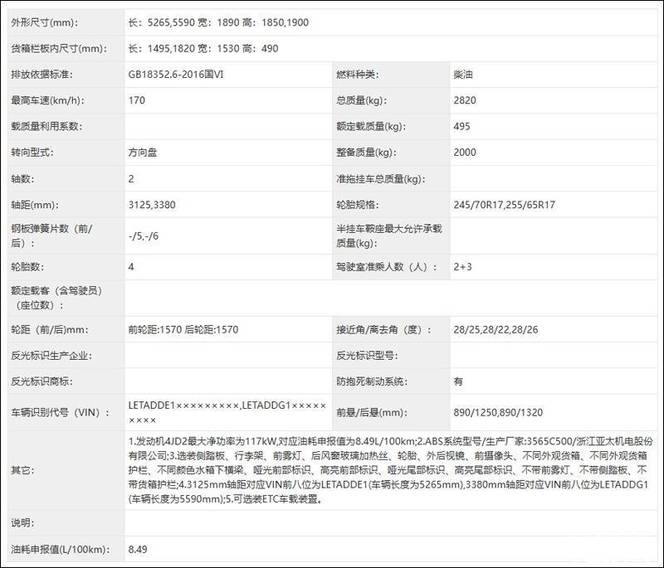Select the cab occupancy value 2+3
The width and height of the screenshot is (664, 568).
462,267
